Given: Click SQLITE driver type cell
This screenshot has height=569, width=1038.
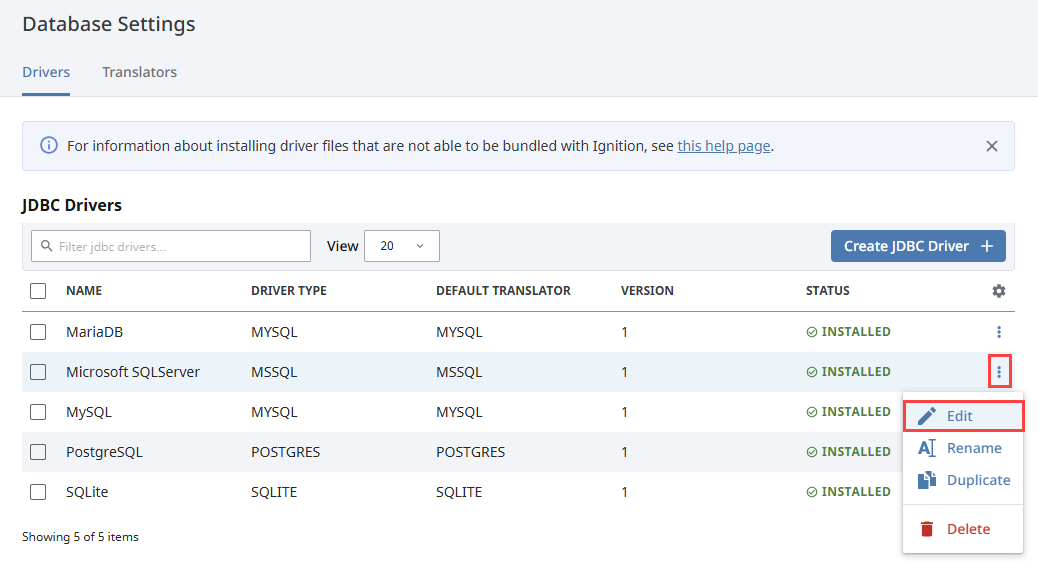Looking at the screenshot, I should pyautogui.click(x=274, y=492).
